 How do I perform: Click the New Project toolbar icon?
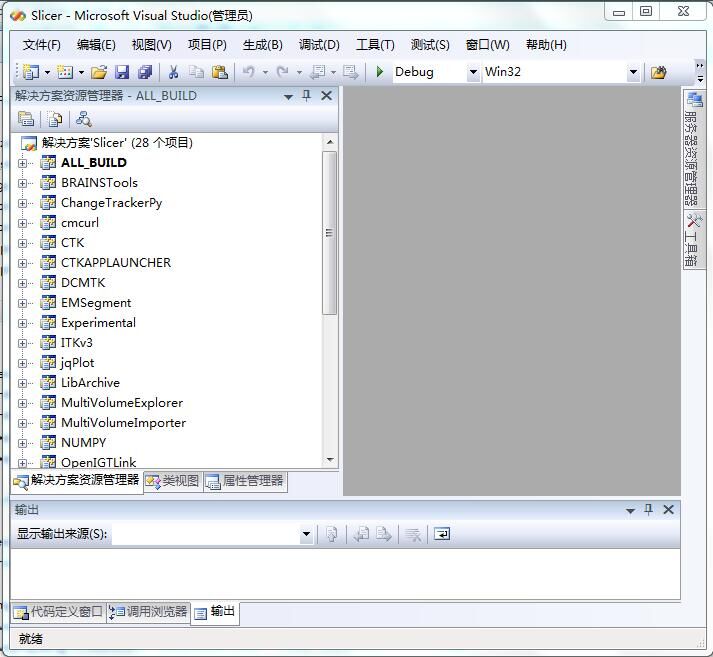coord(31,72)
